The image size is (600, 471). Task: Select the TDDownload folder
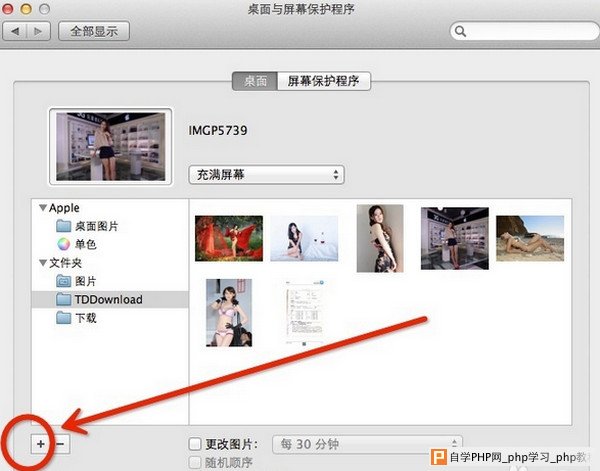pos(110,300)
